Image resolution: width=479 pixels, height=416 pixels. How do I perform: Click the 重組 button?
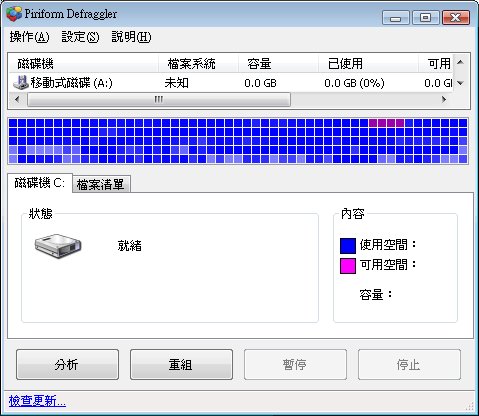[x=181, y=364]
